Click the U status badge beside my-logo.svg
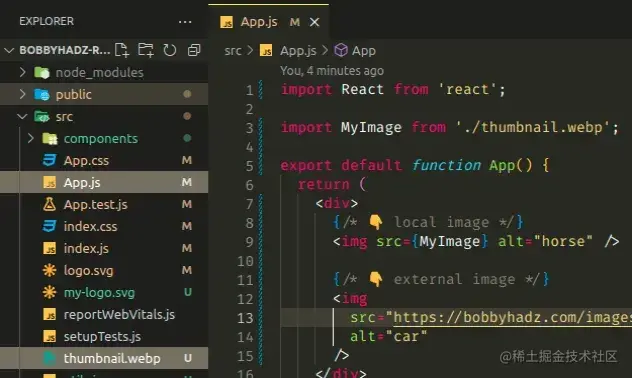 click(188, 292)
